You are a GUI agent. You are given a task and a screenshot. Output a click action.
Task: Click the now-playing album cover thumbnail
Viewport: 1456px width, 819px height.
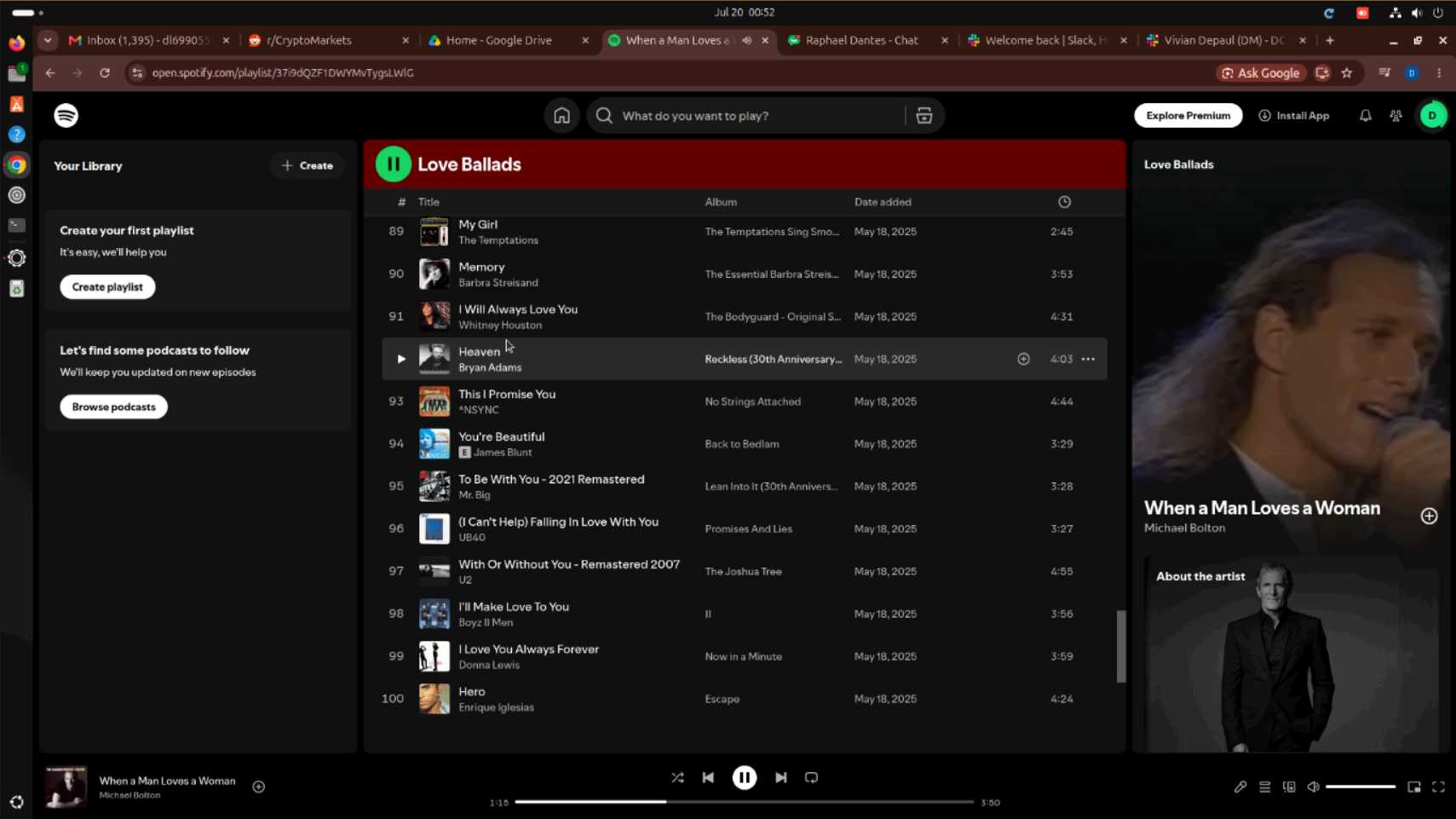(x=66, y=787)
